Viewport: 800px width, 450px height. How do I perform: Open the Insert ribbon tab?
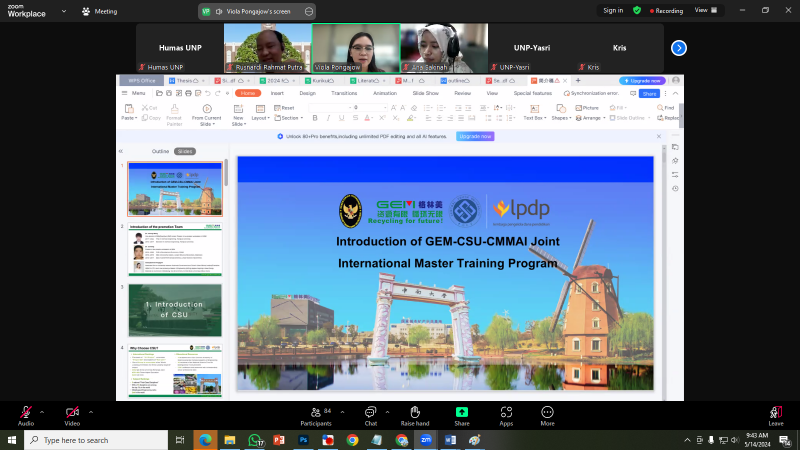(x=277, y=93)
